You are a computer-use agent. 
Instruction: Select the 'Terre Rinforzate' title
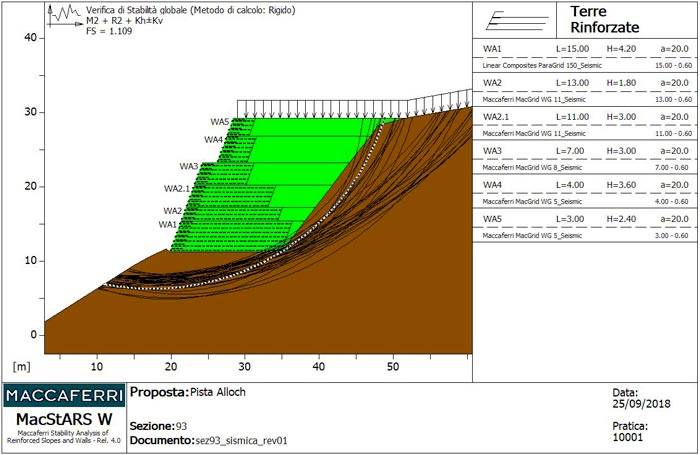click(x=604, y=19)
